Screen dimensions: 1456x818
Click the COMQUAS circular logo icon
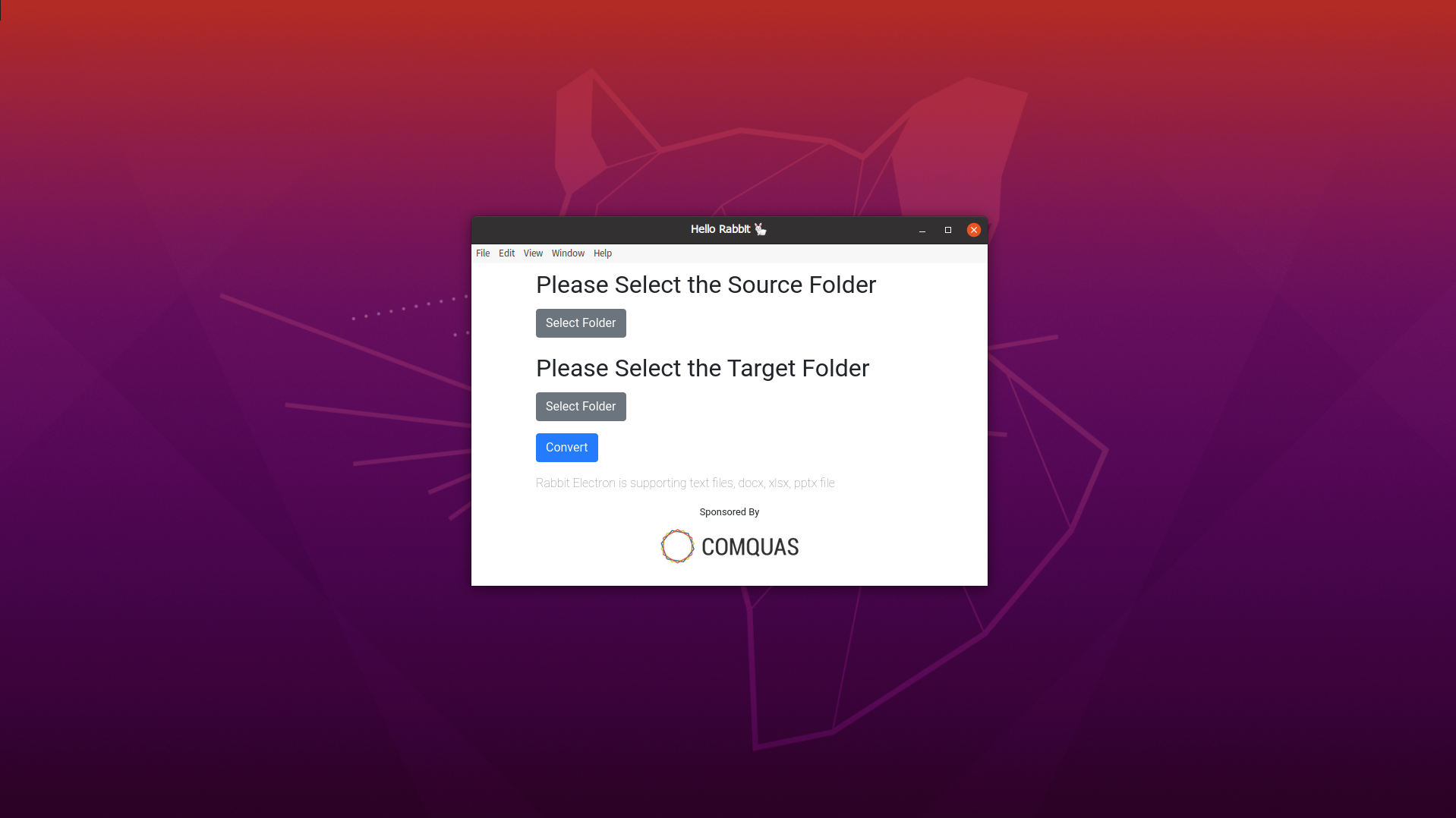[x=677, y=546]
